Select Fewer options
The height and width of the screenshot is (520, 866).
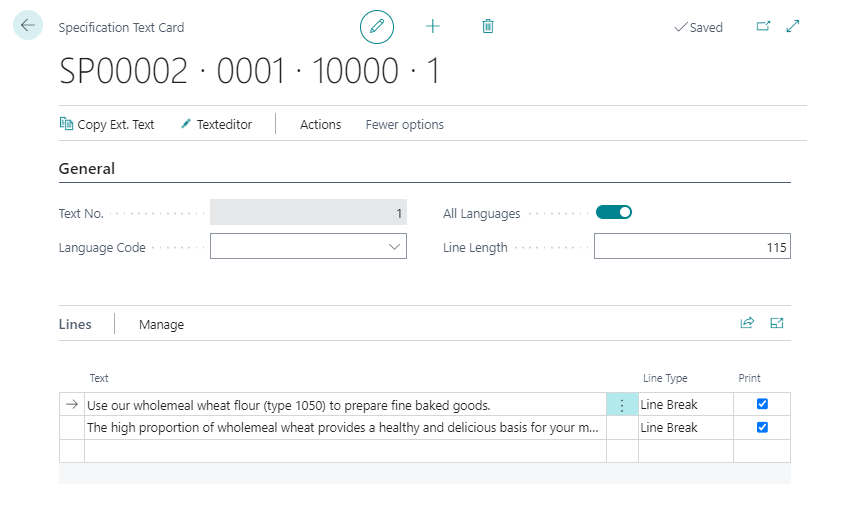(404, 125)
